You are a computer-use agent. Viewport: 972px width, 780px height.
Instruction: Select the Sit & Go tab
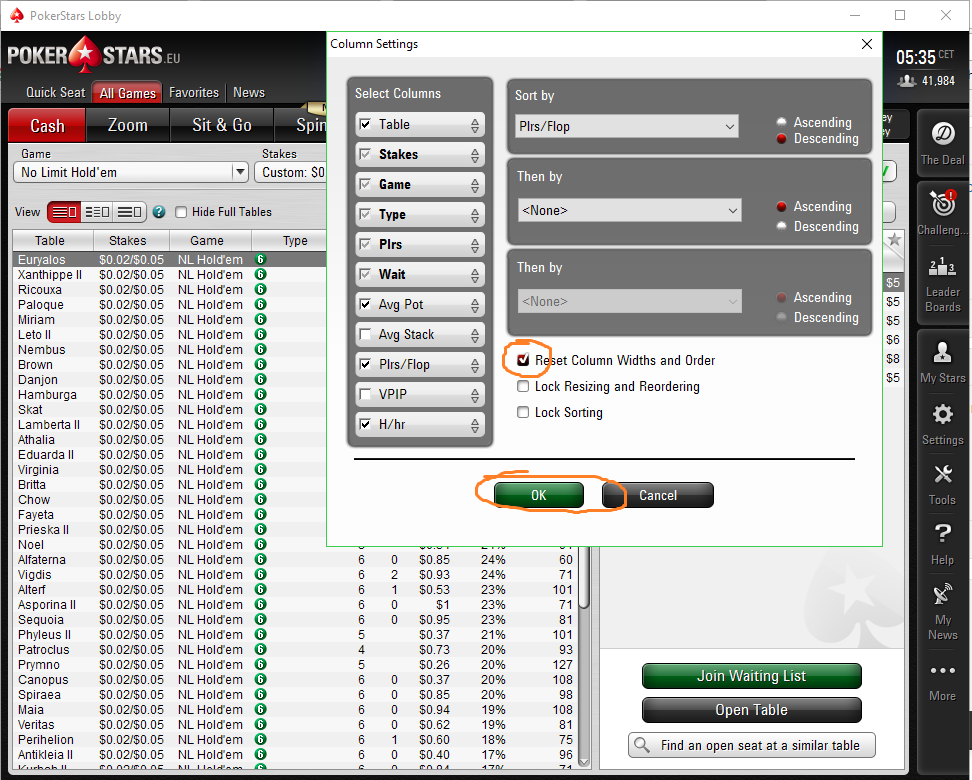click(222, 125)
